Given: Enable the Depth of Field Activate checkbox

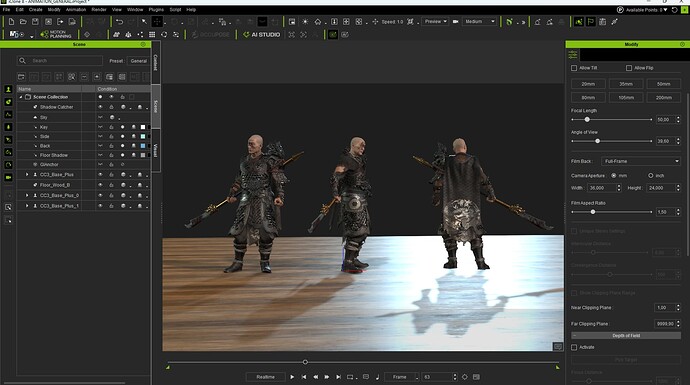Looking at the screenshot, I should 574,348.
